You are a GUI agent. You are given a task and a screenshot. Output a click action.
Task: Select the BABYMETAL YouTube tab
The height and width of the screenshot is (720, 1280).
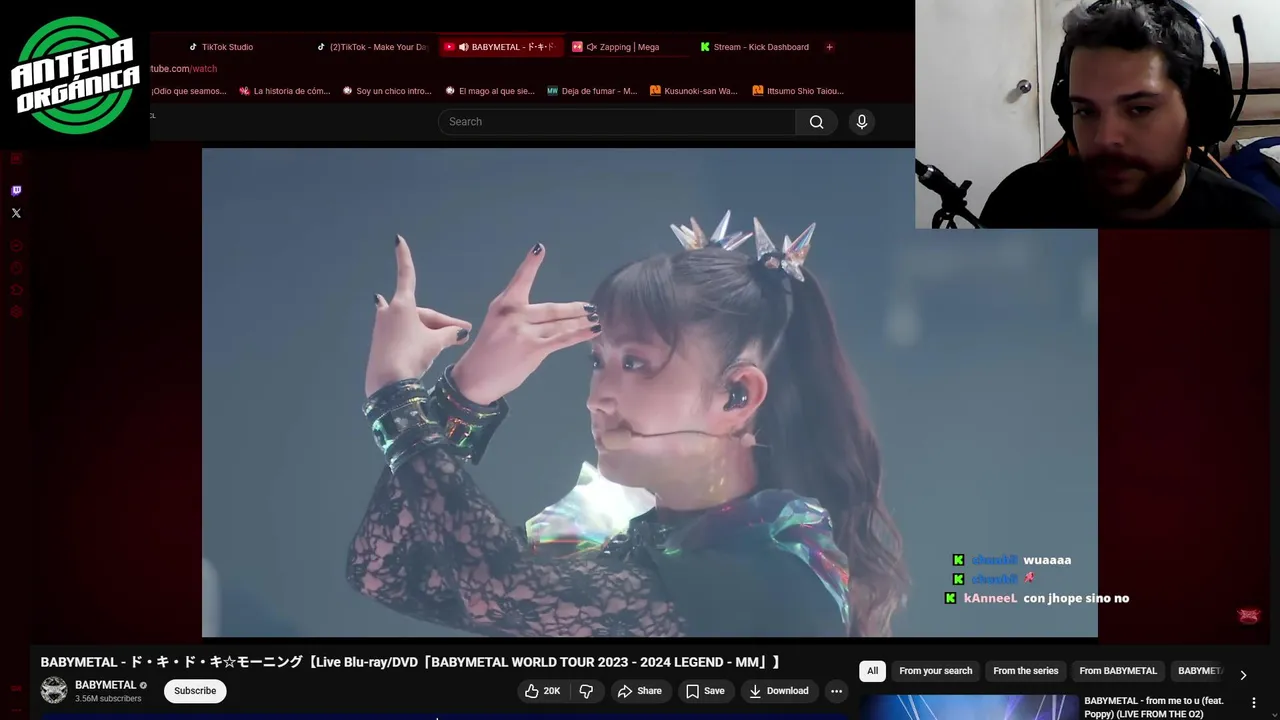(500, 47)
